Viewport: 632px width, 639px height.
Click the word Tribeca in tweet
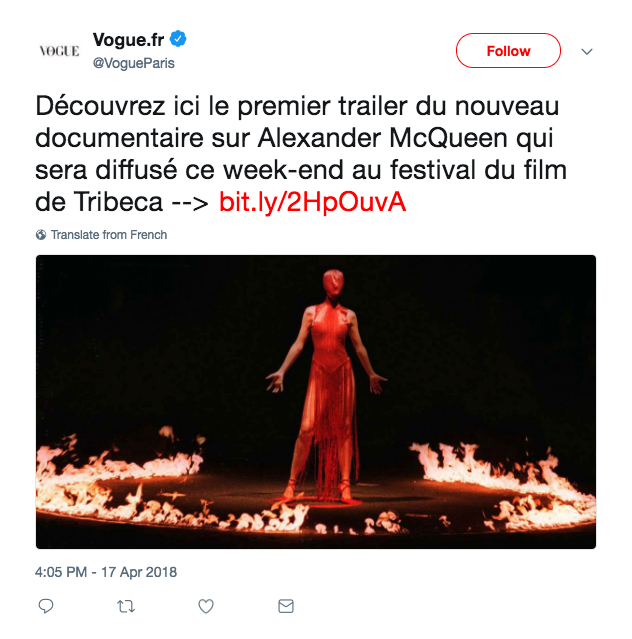tap(118, 202)
